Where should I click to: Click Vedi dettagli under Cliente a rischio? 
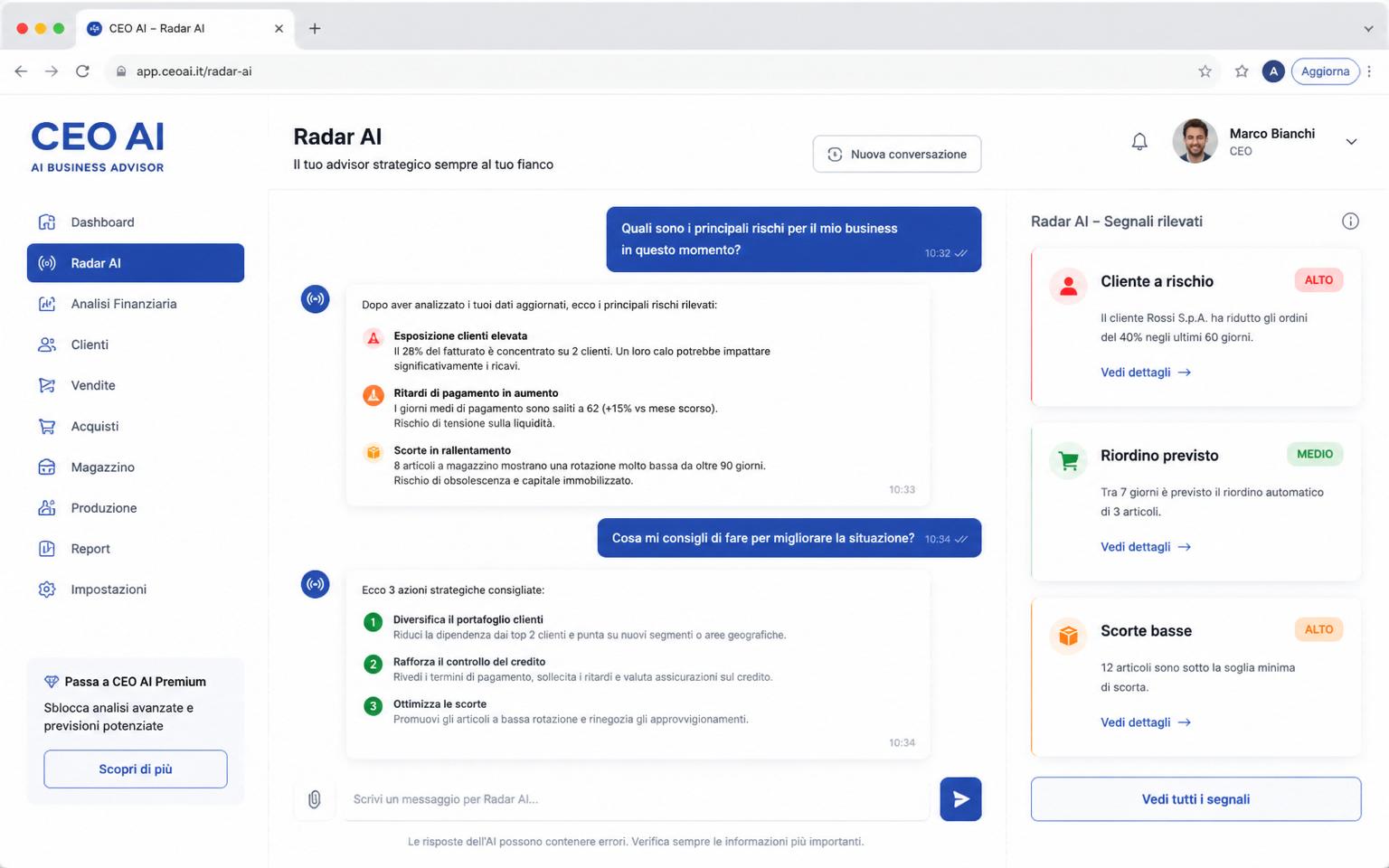(1146, 373)
